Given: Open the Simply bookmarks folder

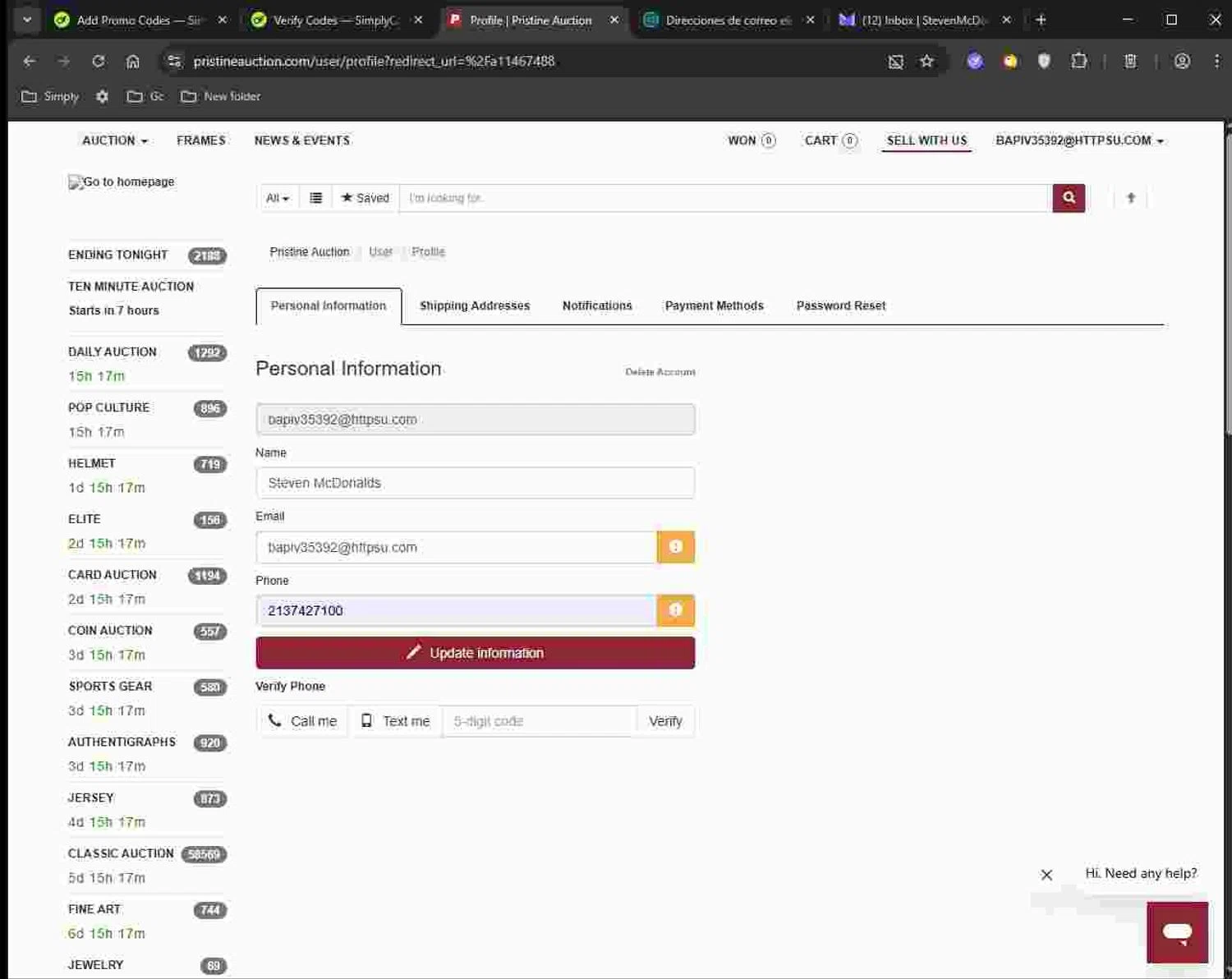Looking at the screenshot, I should click(50, 96).
